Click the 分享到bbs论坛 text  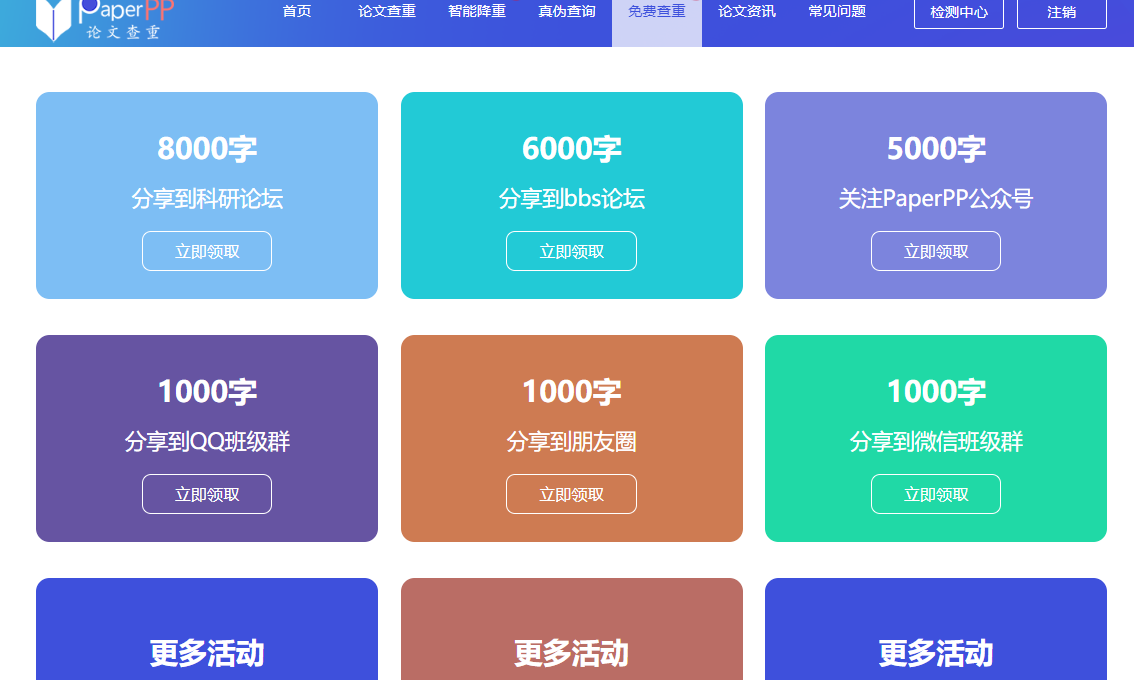point(571,198)
